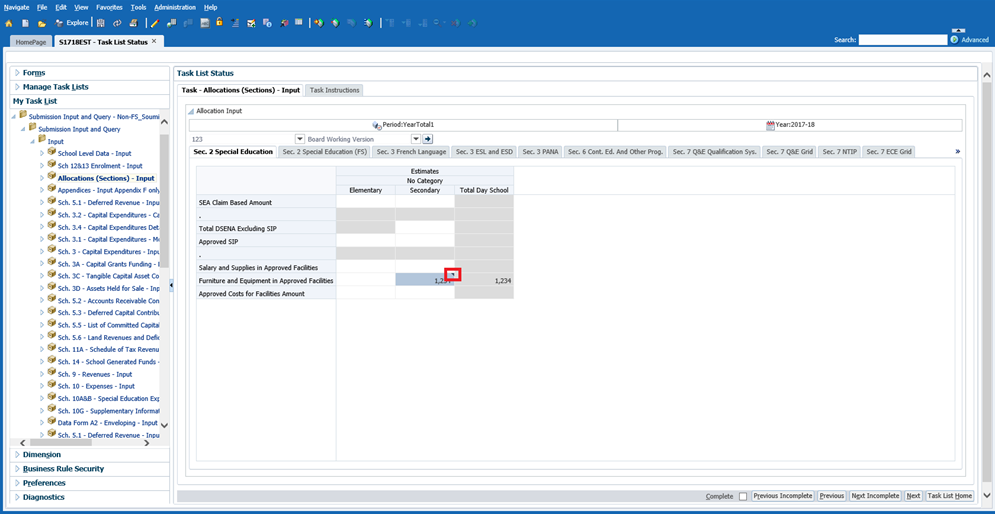This screenshot has height=514, width=995.
Task: Click the Open folder icon in toolbar
Action: click(x=41, y=23)
